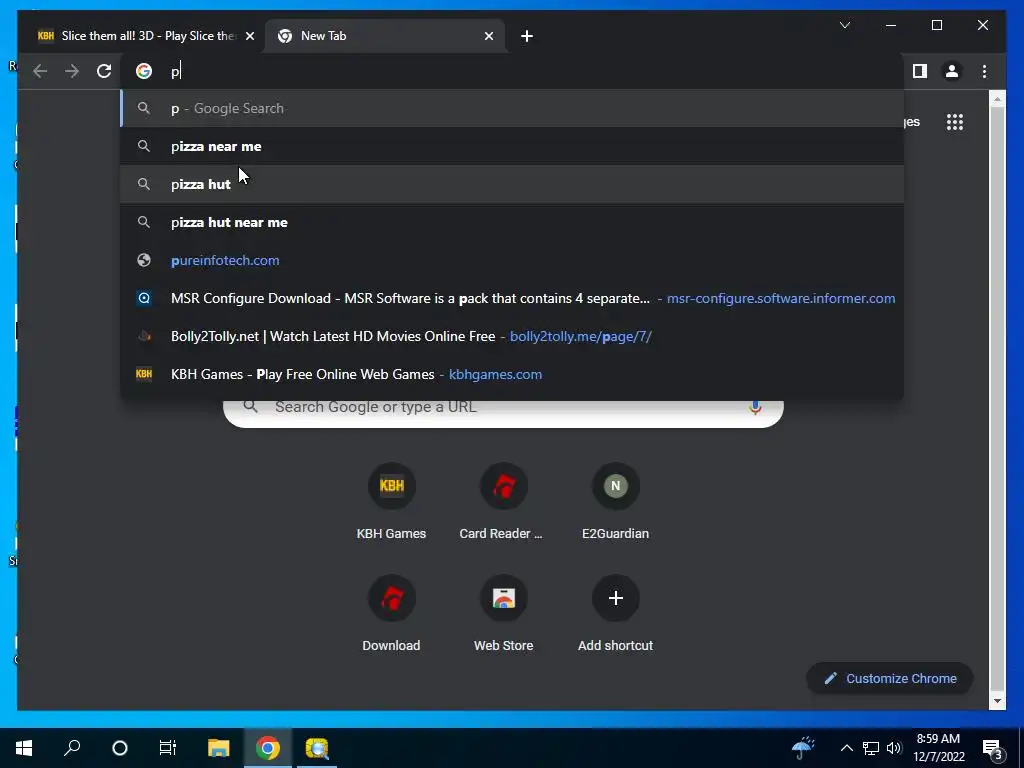The width and height of the screenshot is (1024, 768).
Task: Open the Download shortcut tile
Action: [391, 613]
